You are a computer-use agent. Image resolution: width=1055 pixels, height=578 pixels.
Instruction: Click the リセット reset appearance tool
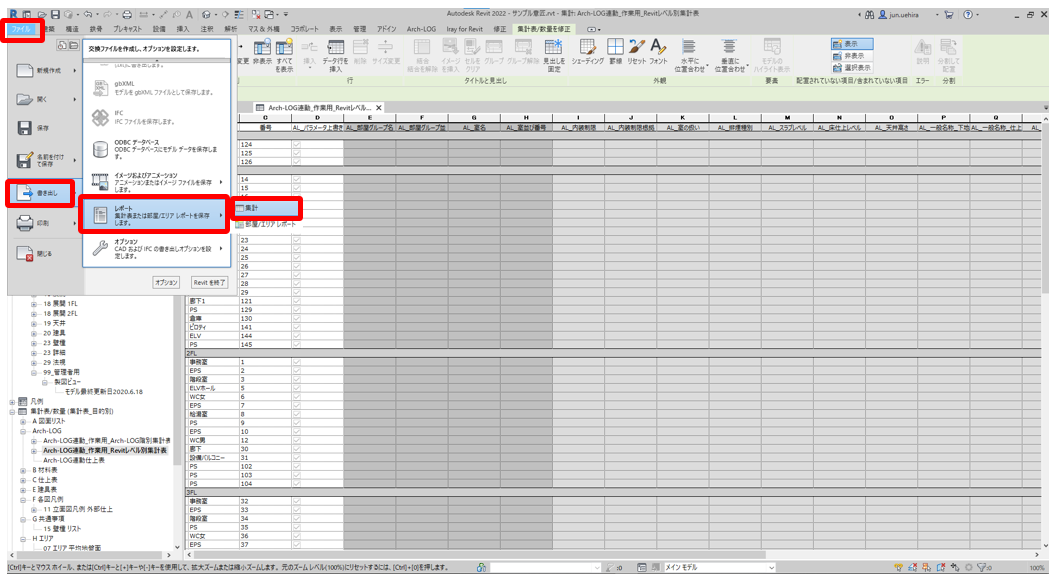(x=636, y=52)
